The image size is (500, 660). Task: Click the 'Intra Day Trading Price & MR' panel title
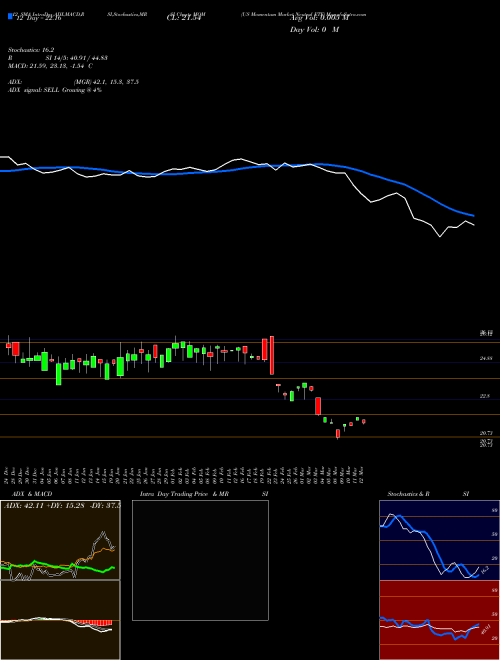(x=184, y=494)
